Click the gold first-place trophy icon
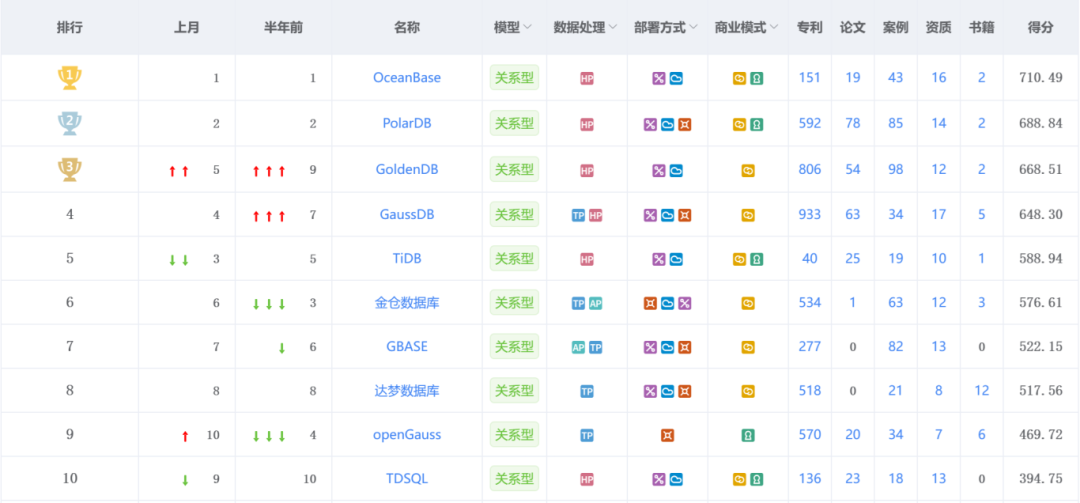The image size is (1080, 503). (x=70, y=77)
